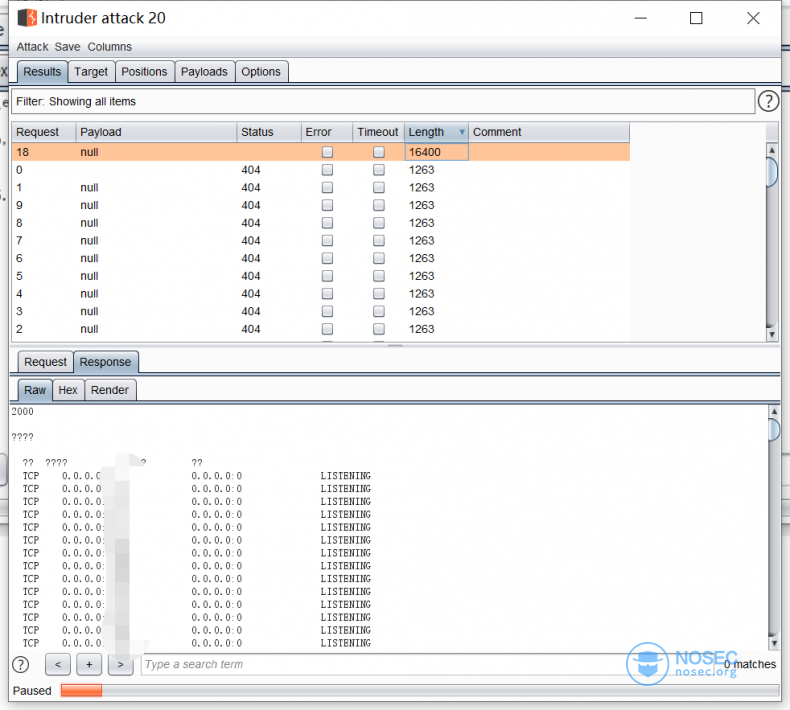790x710 pixels.
Task: Switch to the Target tab
Action: 91,72
